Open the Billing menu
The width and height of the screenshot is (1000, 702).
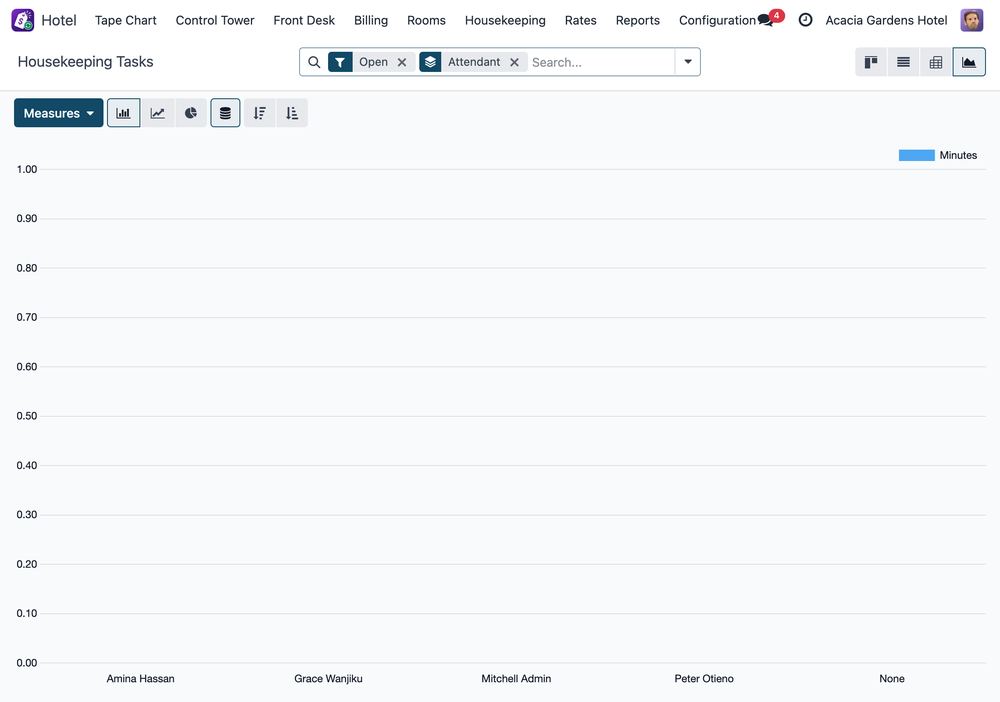371,20
